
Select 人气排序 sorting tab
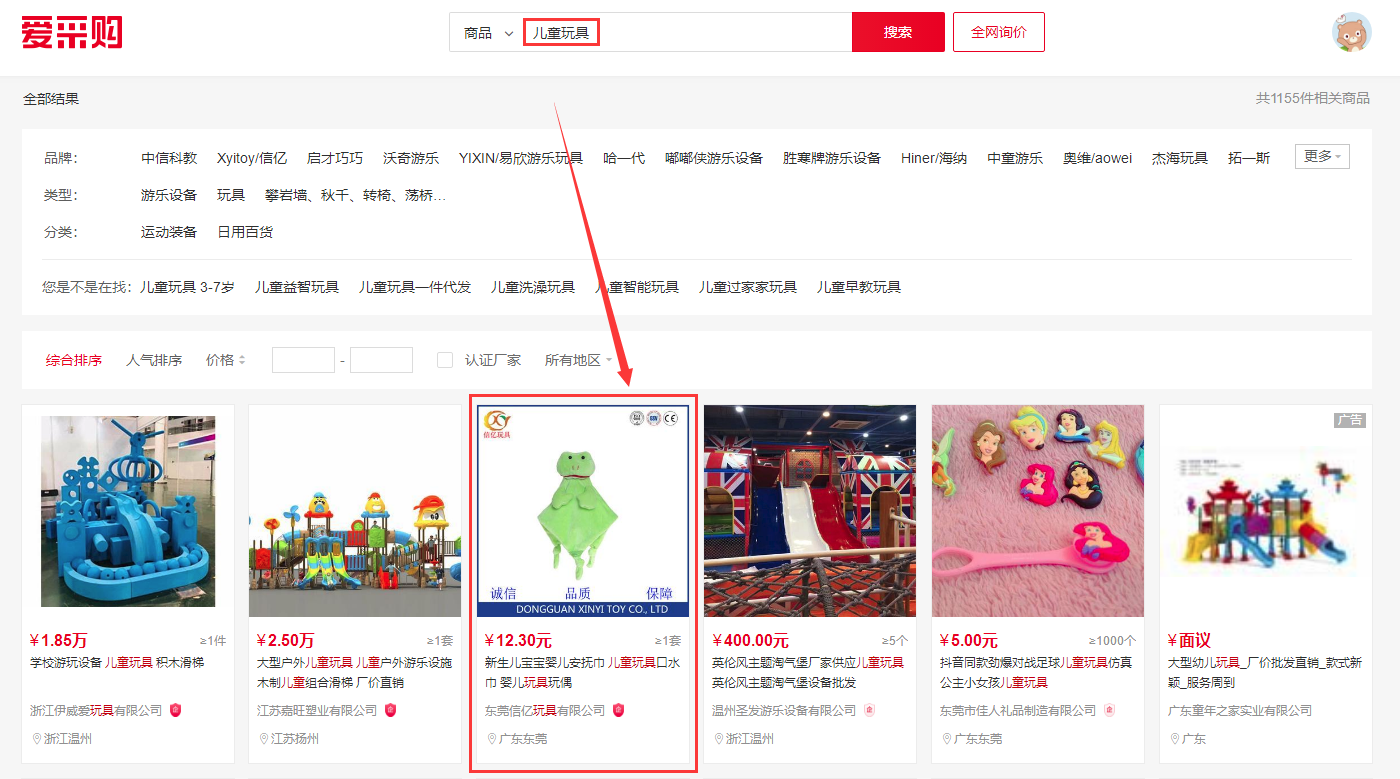154,360
